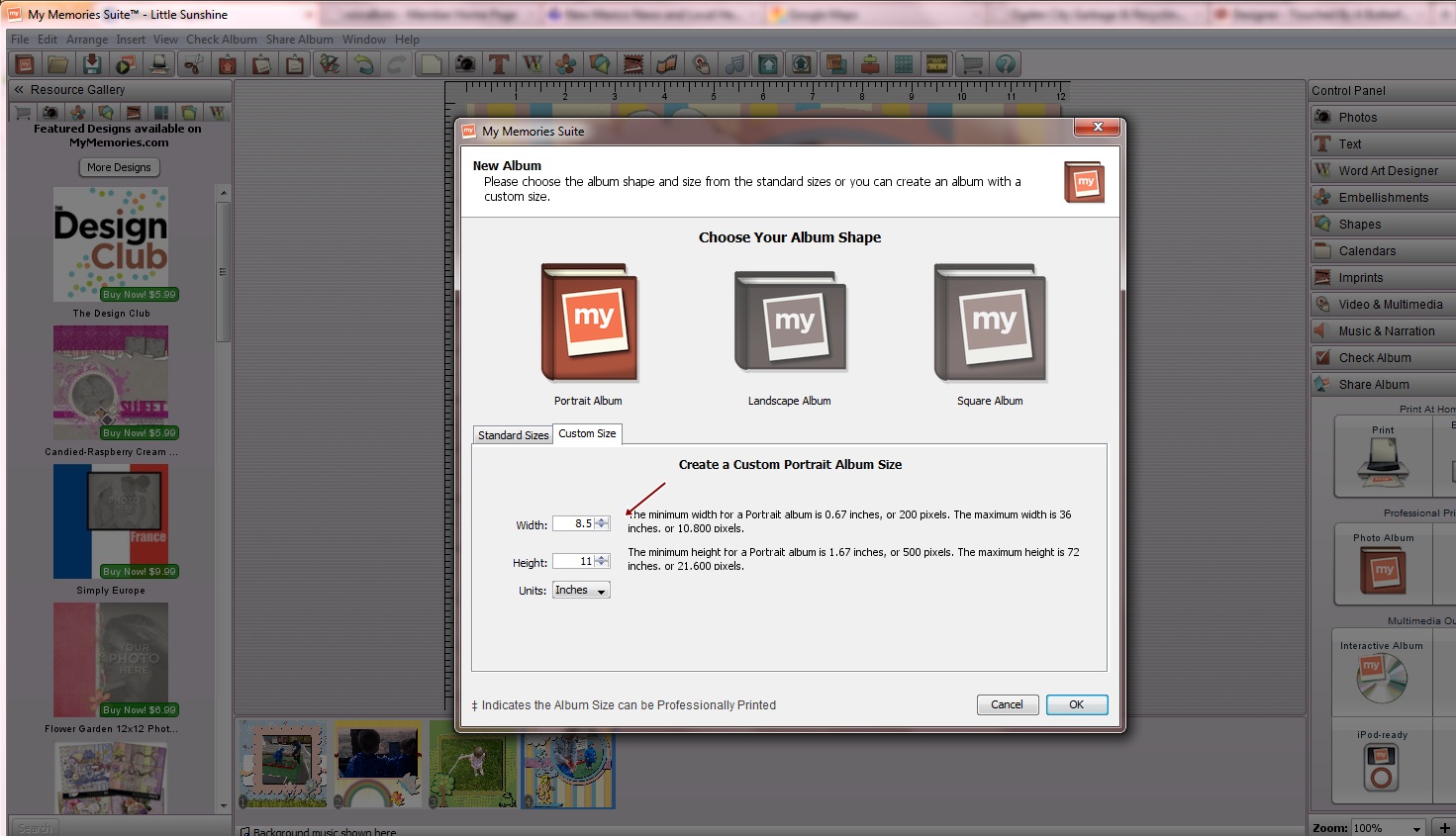Open the Arrange menu
The width and height of the screenshot is (1456, 836).
pos(87,40)
